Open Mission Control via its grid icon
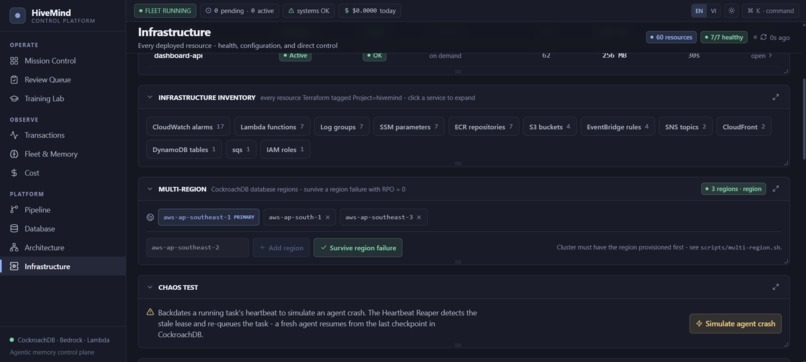Screen dimensions: 806x362 point(14,61)
